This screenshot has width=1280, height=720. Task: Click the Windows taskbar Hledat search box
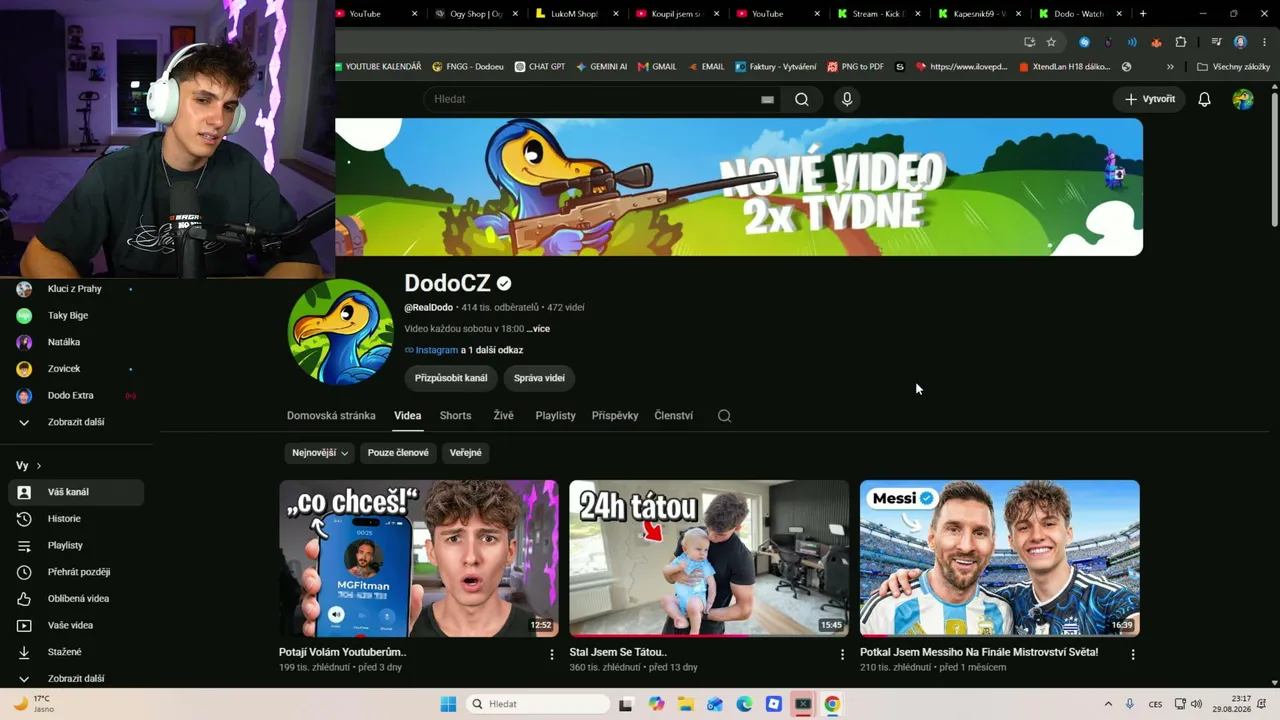[x=540, y=704]
